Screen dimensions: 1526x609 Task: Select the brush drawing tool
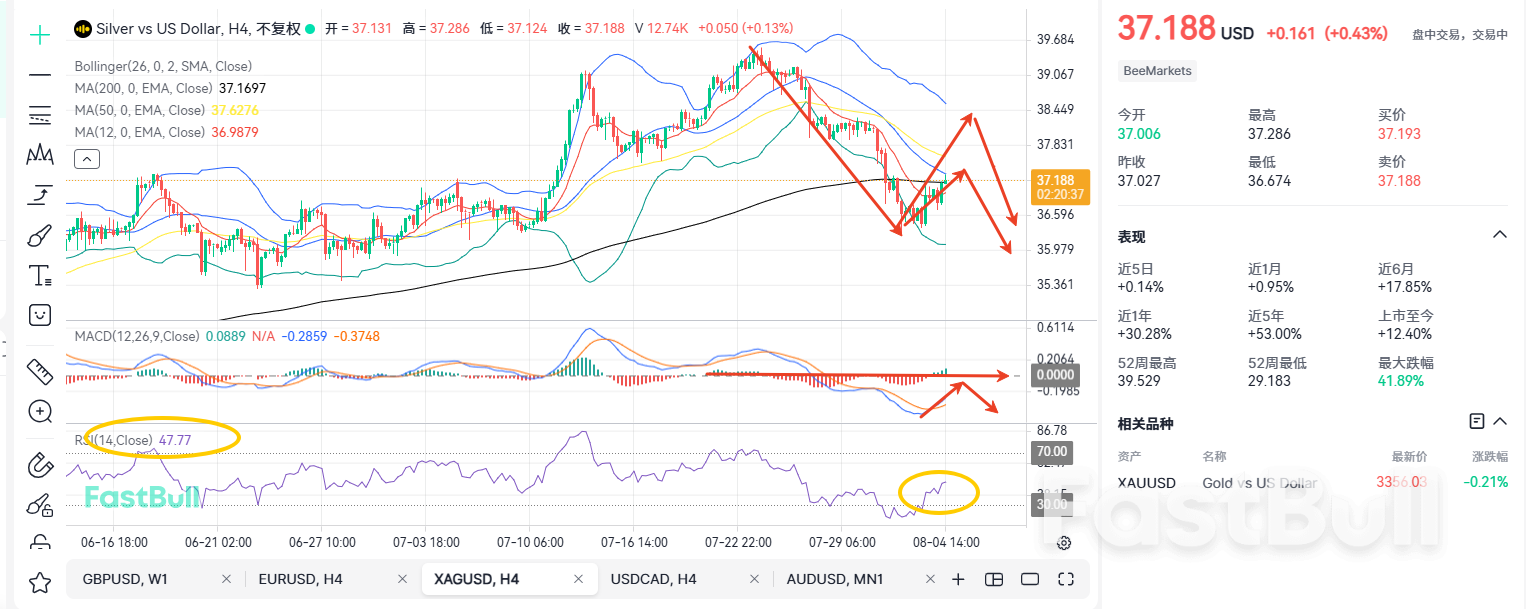coord(39,236)
